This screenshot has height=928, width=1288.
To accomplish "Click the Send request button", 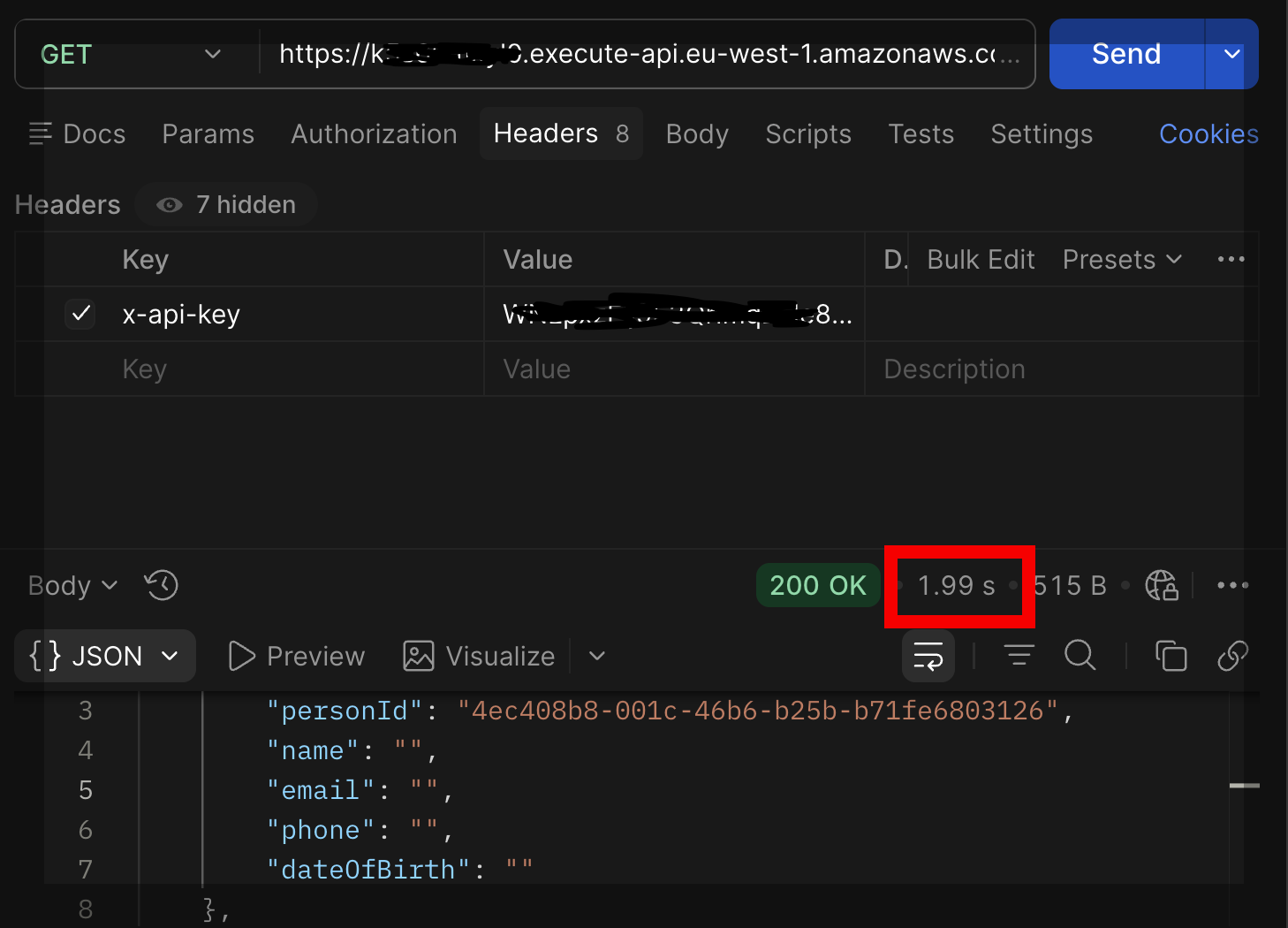I will coord(1126,54).
